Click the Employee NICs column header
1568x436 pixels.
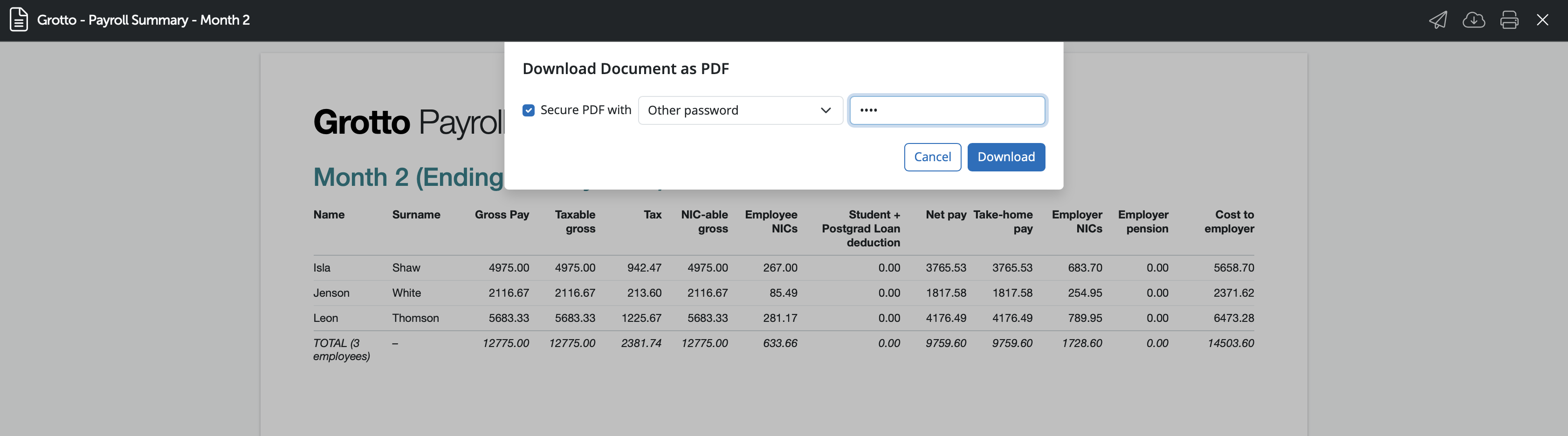tap(770, 221)
